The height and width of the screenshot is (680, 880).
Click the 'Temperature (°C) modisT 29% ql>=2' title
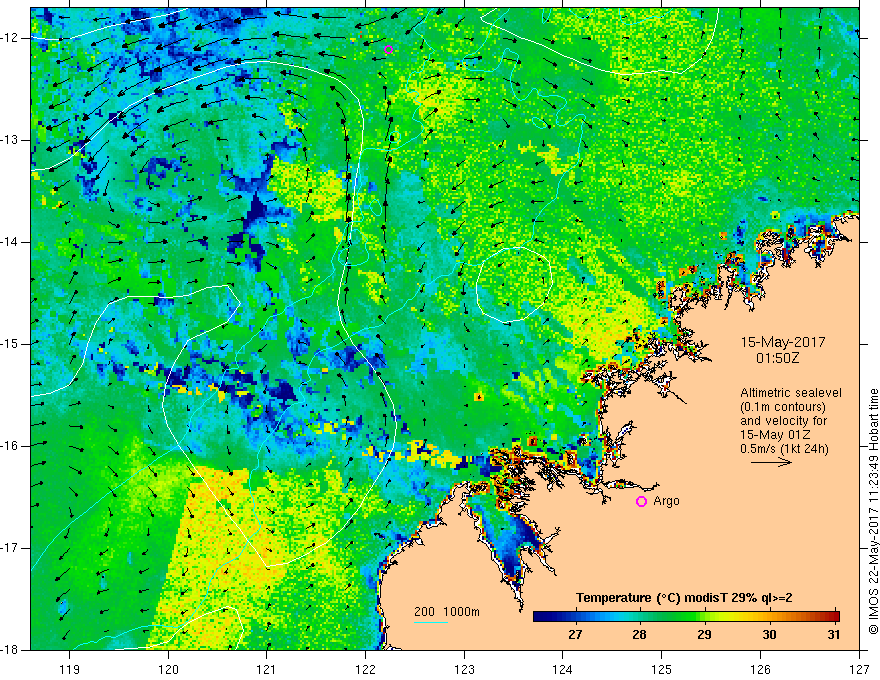point(684,598)
